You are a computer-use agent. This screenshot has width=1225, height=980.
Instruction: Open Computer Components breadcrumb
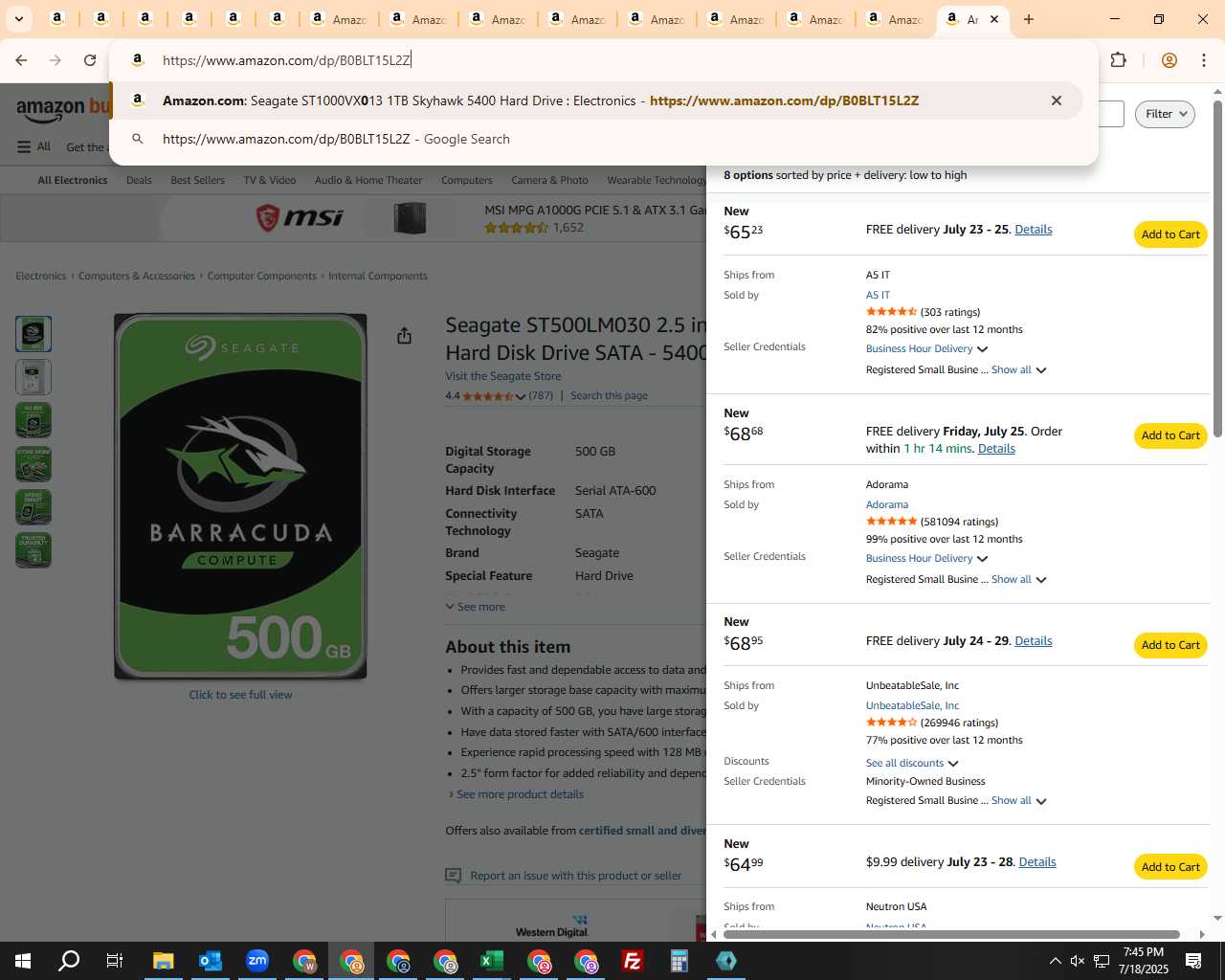tap(261, 276)
